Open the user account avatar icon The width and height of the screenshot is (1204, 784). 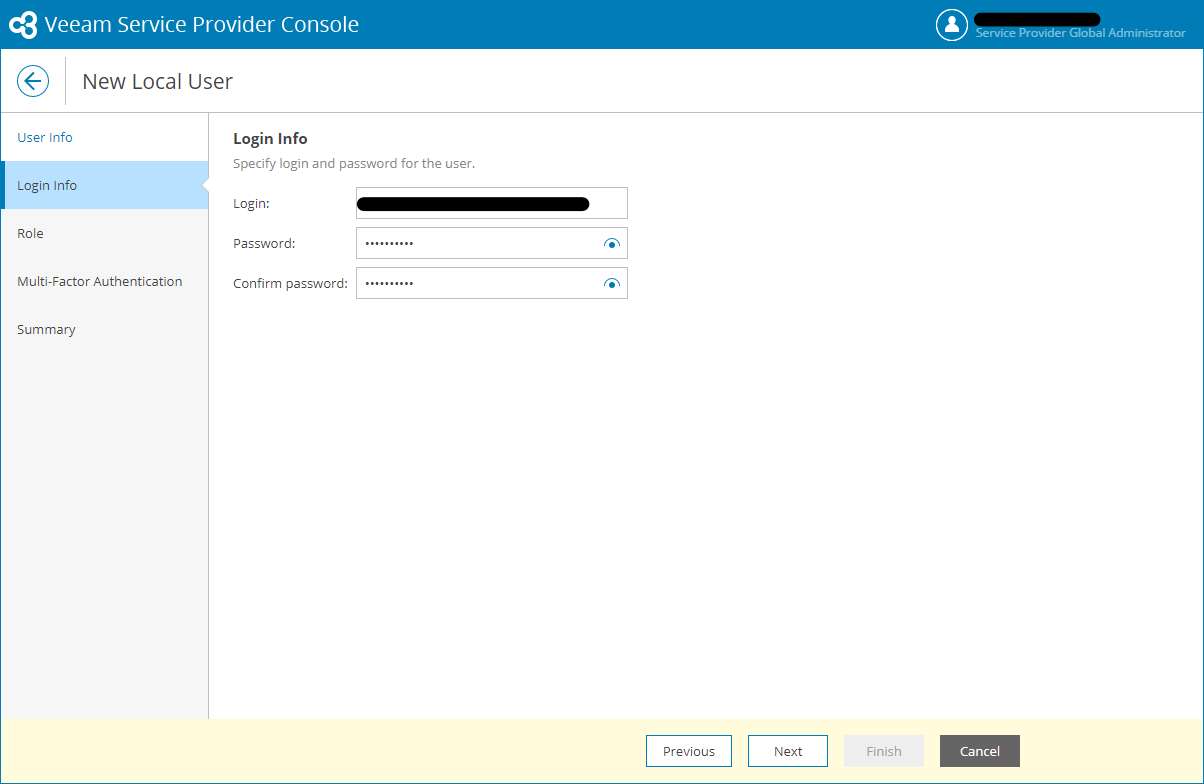951,25
